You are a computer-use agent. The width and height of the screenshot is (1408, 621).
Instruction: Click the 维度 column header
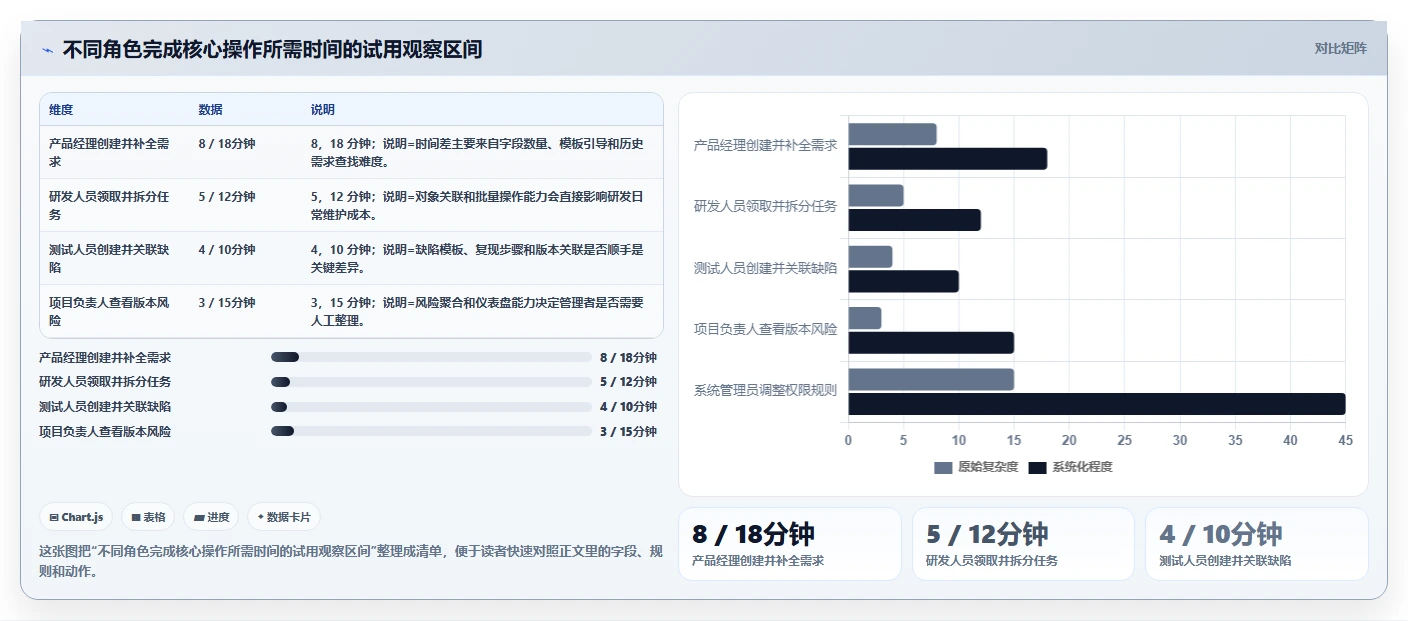[x=61, y=110]
